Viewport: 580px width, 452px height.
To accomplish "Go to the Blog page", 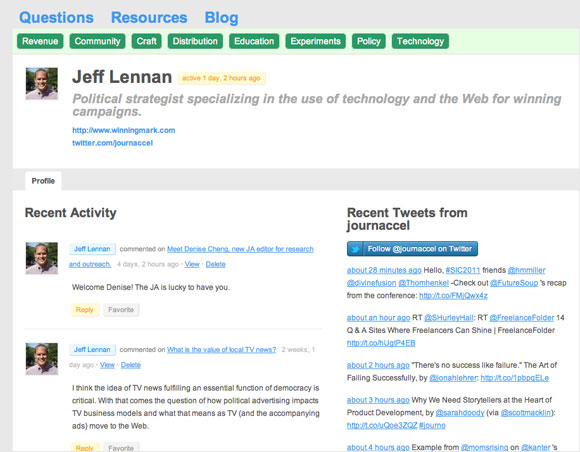I will [x=221, y=17].
